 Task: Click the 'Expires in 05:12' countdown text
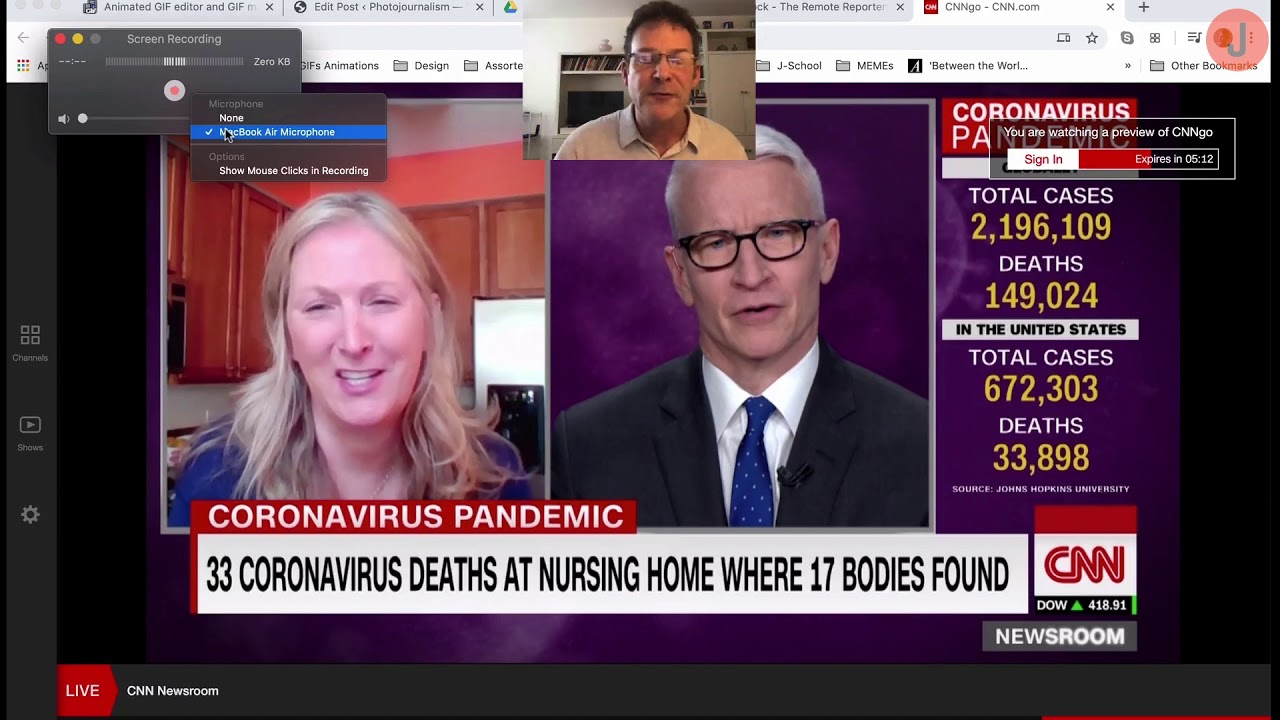tap(1174, 160)
